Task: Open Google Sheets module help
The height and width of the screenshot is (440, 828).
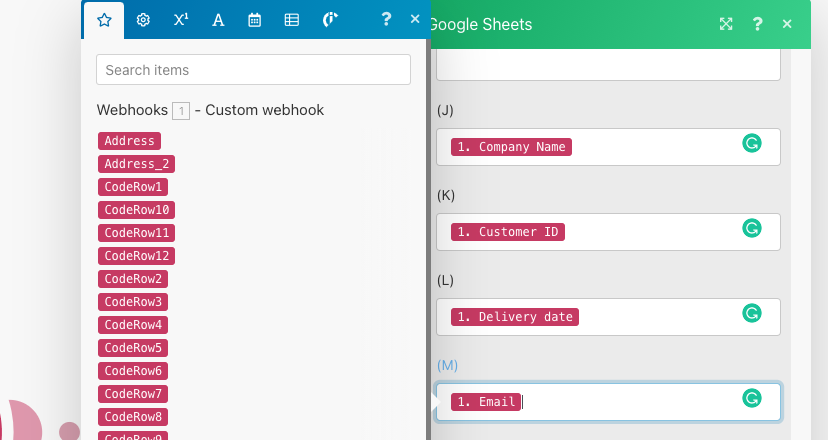Action: pyautogui.click(x=758, y=24)
